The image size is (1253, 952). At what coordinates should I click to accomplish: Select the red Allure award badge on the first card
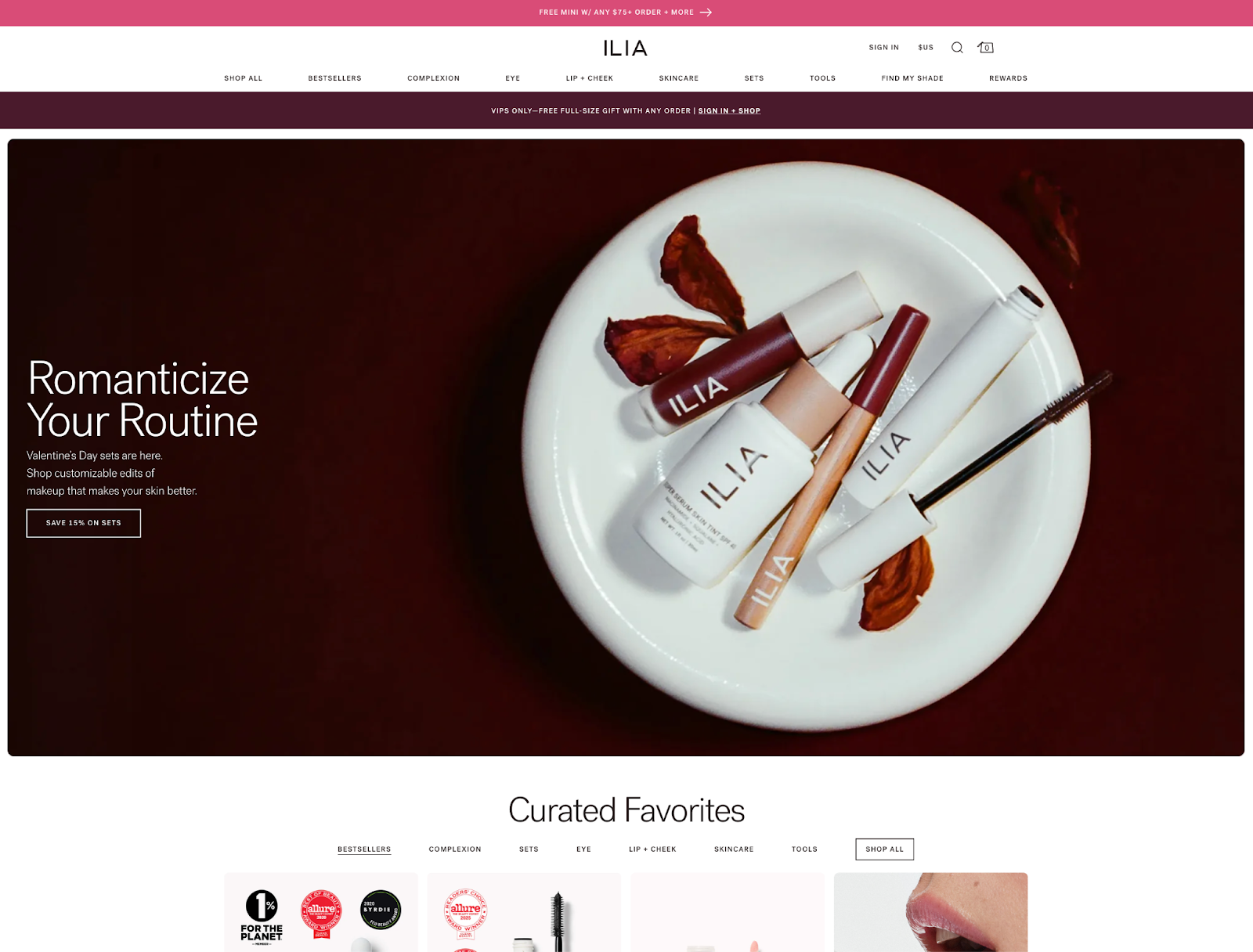pos(321,914)
